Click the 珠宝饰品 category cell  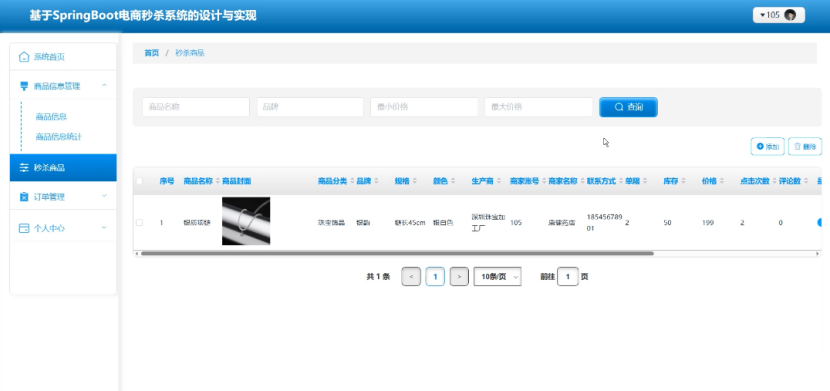click(x=331, y=223)
